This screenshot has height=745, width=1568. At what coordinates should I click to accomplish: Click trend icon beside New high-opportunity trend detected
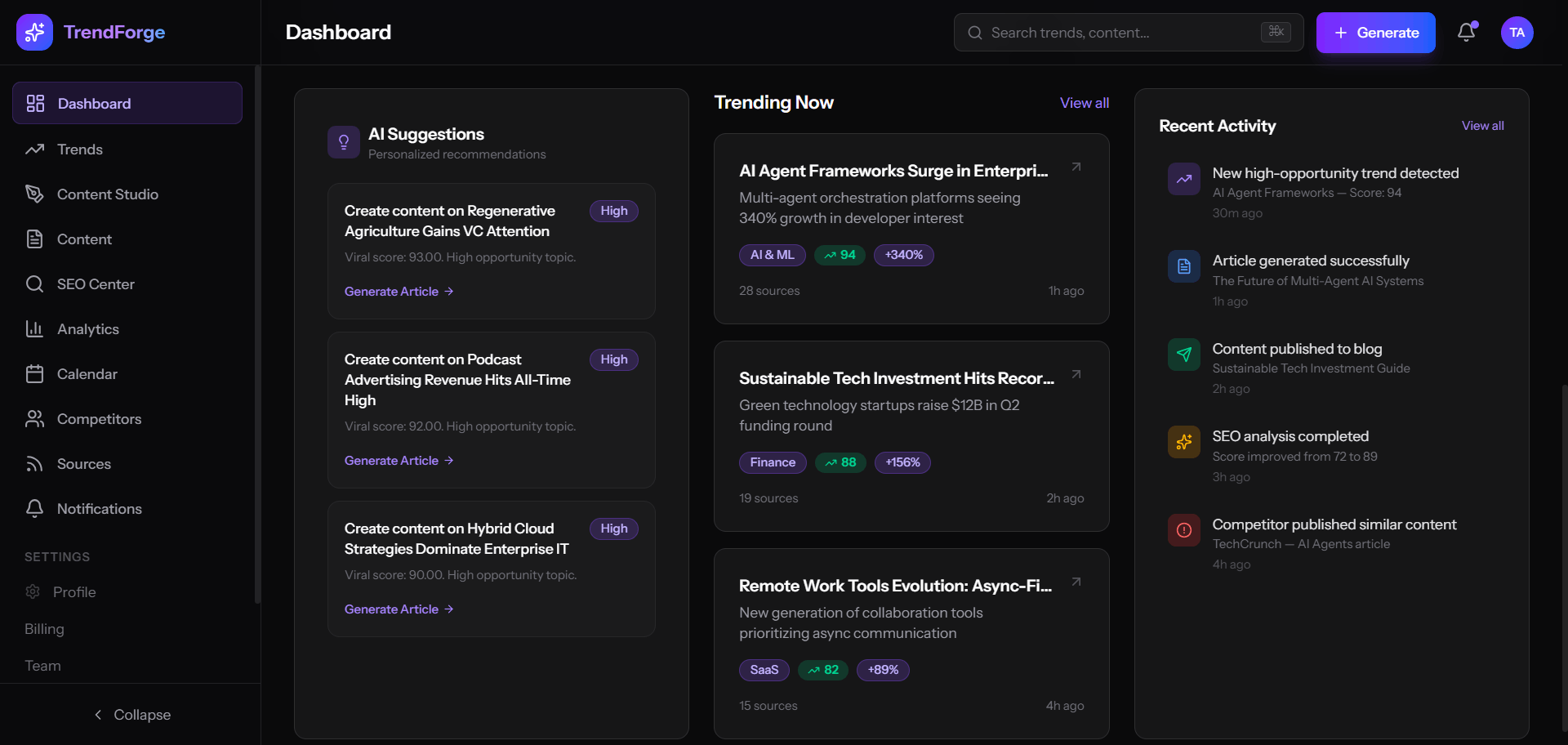pos(1183,179)
